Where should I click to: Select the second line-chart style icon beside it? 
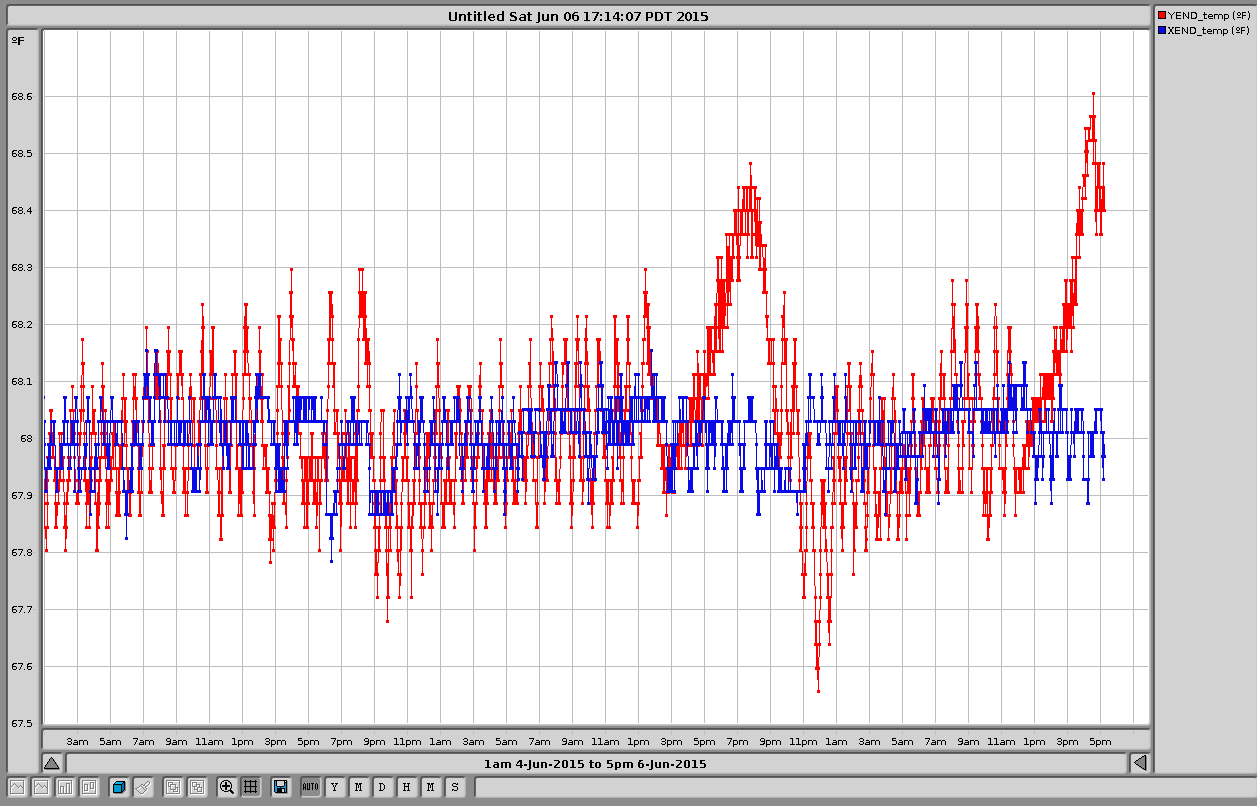(x=41, y=787)
